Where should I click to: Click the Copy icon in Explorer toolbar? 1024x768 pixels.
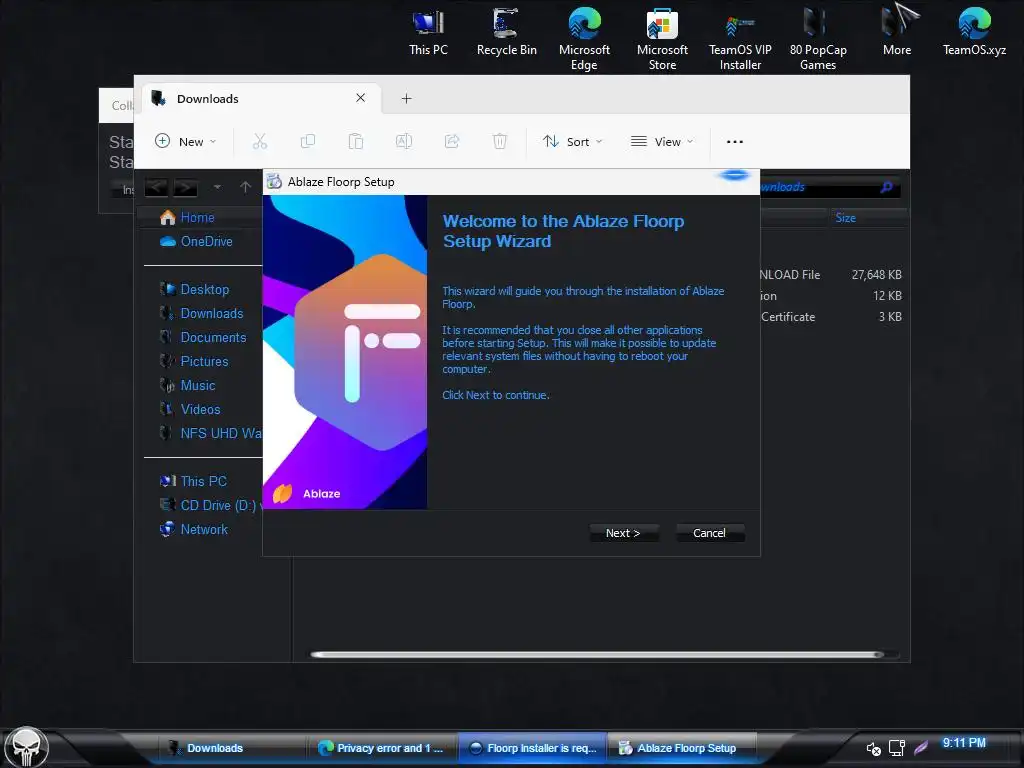pyautogui.click(x=308, y=141)
